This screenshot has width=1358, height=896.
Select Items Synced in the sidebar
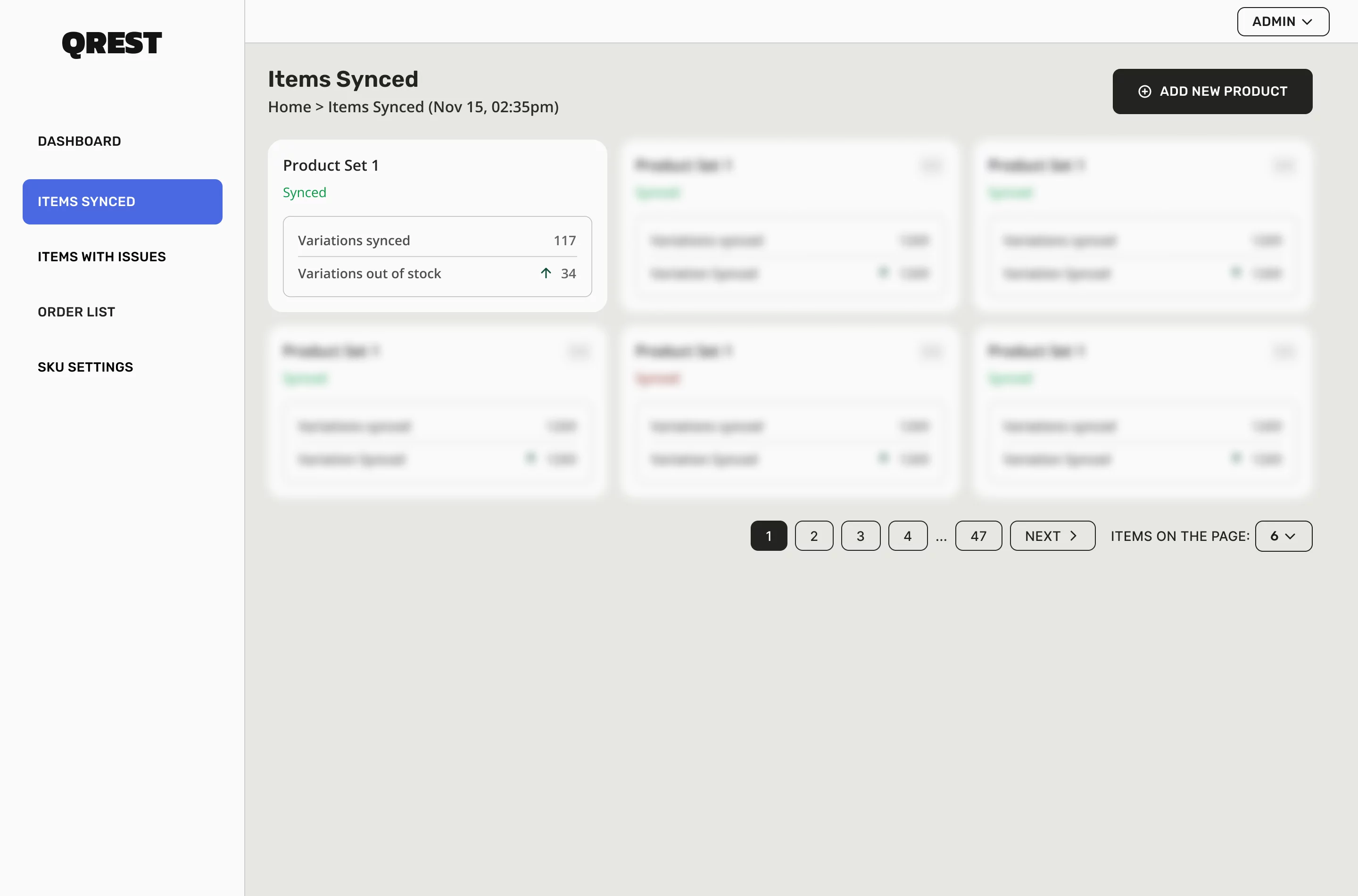[x=122, y=202]
